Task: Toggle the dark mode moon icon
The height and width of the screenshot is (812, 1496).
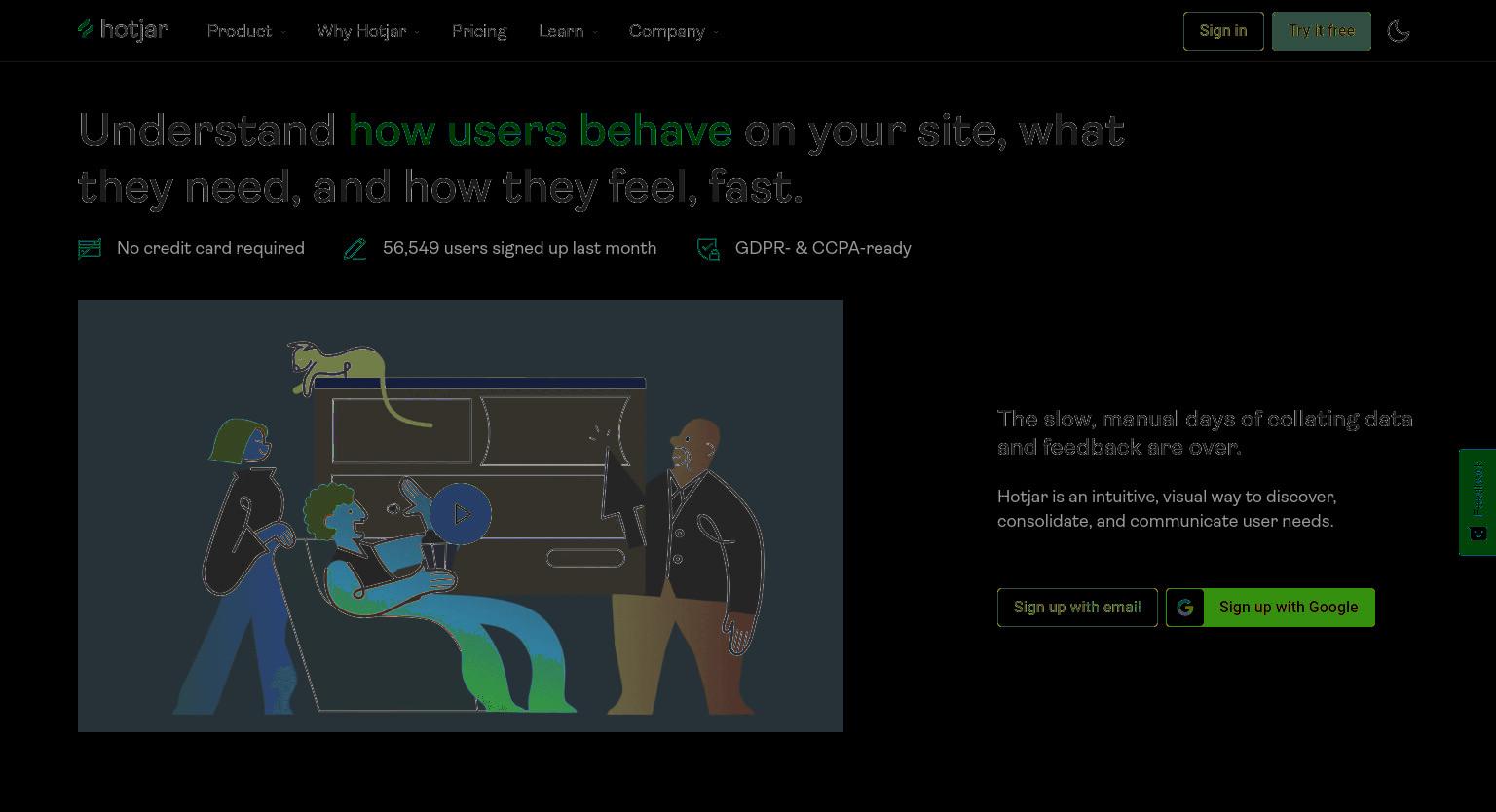Action: click(1399, 31)
